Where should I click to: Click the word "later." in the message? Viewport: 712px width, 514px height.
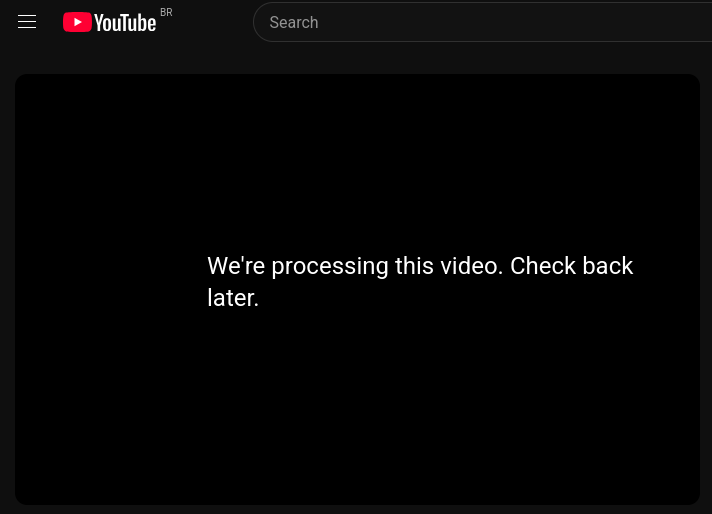(233, 298)
